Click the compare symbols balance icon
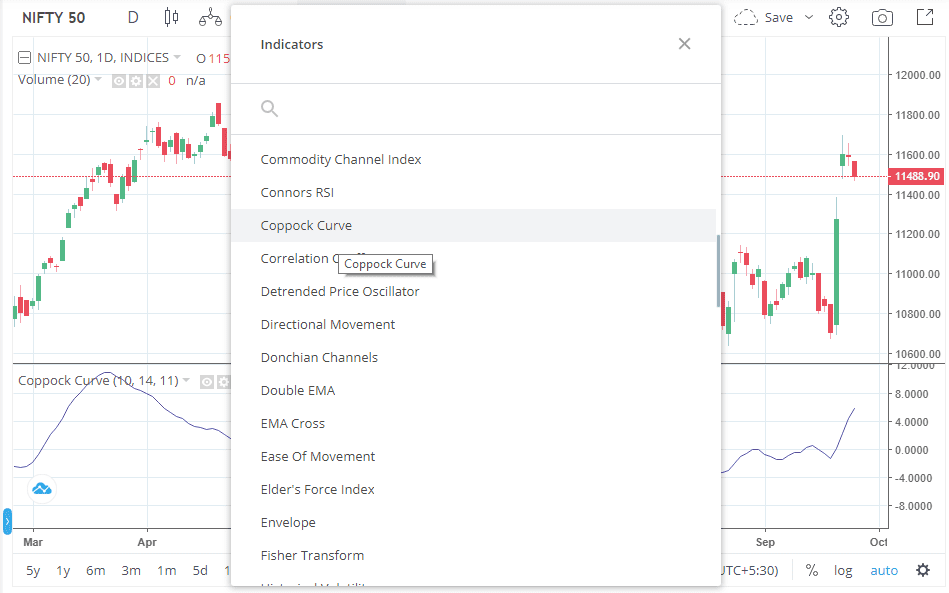 [x=210, y=18]
